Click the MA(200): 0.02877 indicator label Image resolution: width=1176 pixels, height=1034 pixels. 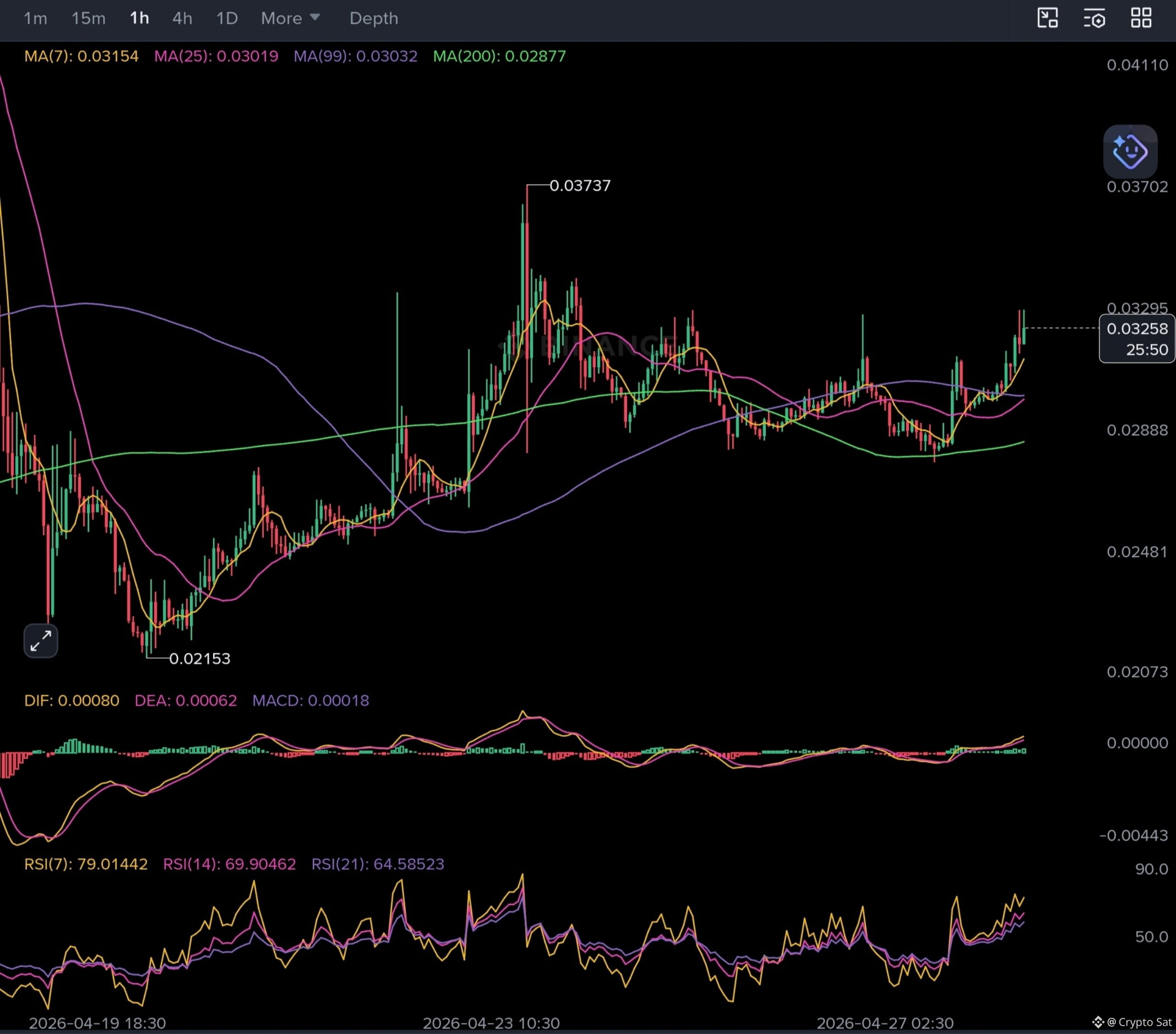point(499,57)
